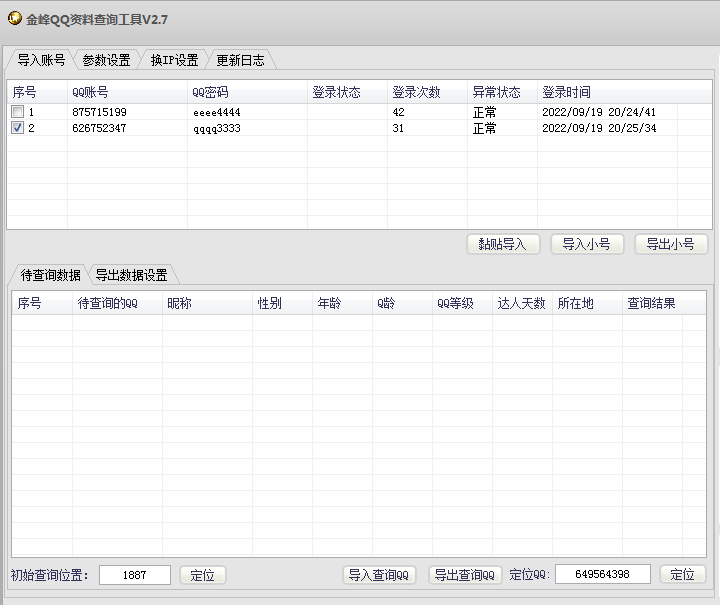Click the 待查询的QQ column header
This screenshot has width=720, height=605.
point(117,303)
